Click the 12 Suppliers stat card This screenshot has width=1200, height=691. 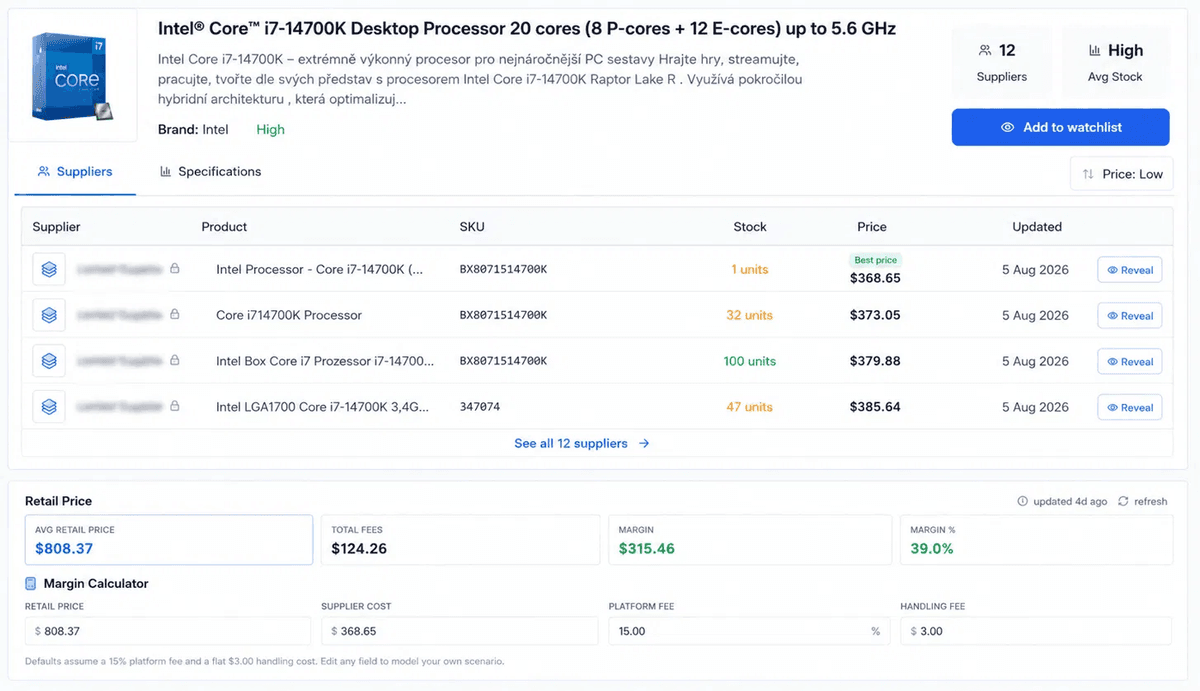pos(1001,62)
